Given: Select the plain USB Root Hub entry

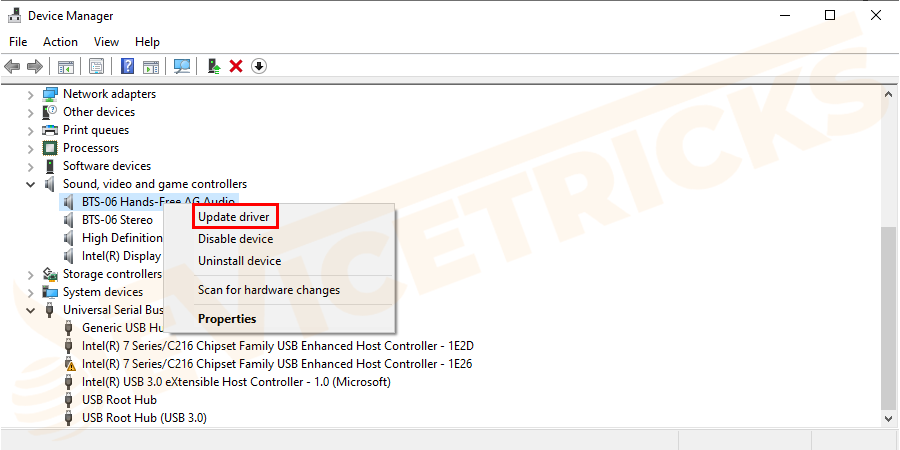Looking at the screenshot, I should [119, 400].
